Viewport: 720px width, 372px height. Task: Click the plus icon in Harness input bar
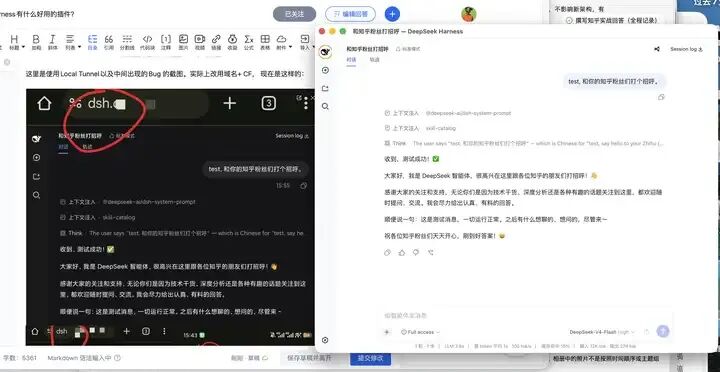(387, 332)
